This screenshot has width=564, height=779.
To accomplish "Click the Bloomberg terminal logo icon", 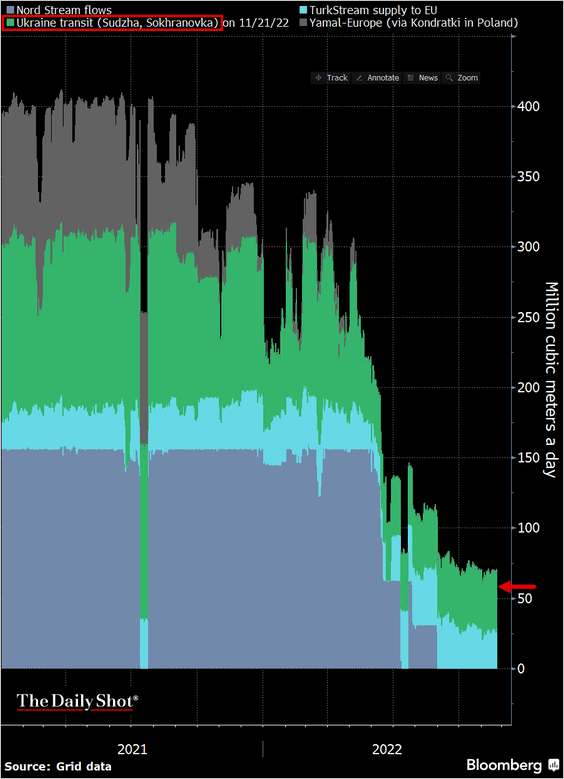I will 553,764.
